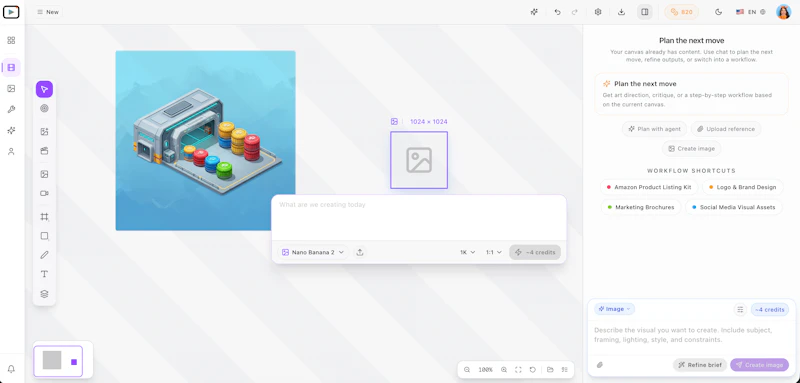Open canvas settings gear
Viewport: 800px width, 383px height.
[x=598, y=12]
